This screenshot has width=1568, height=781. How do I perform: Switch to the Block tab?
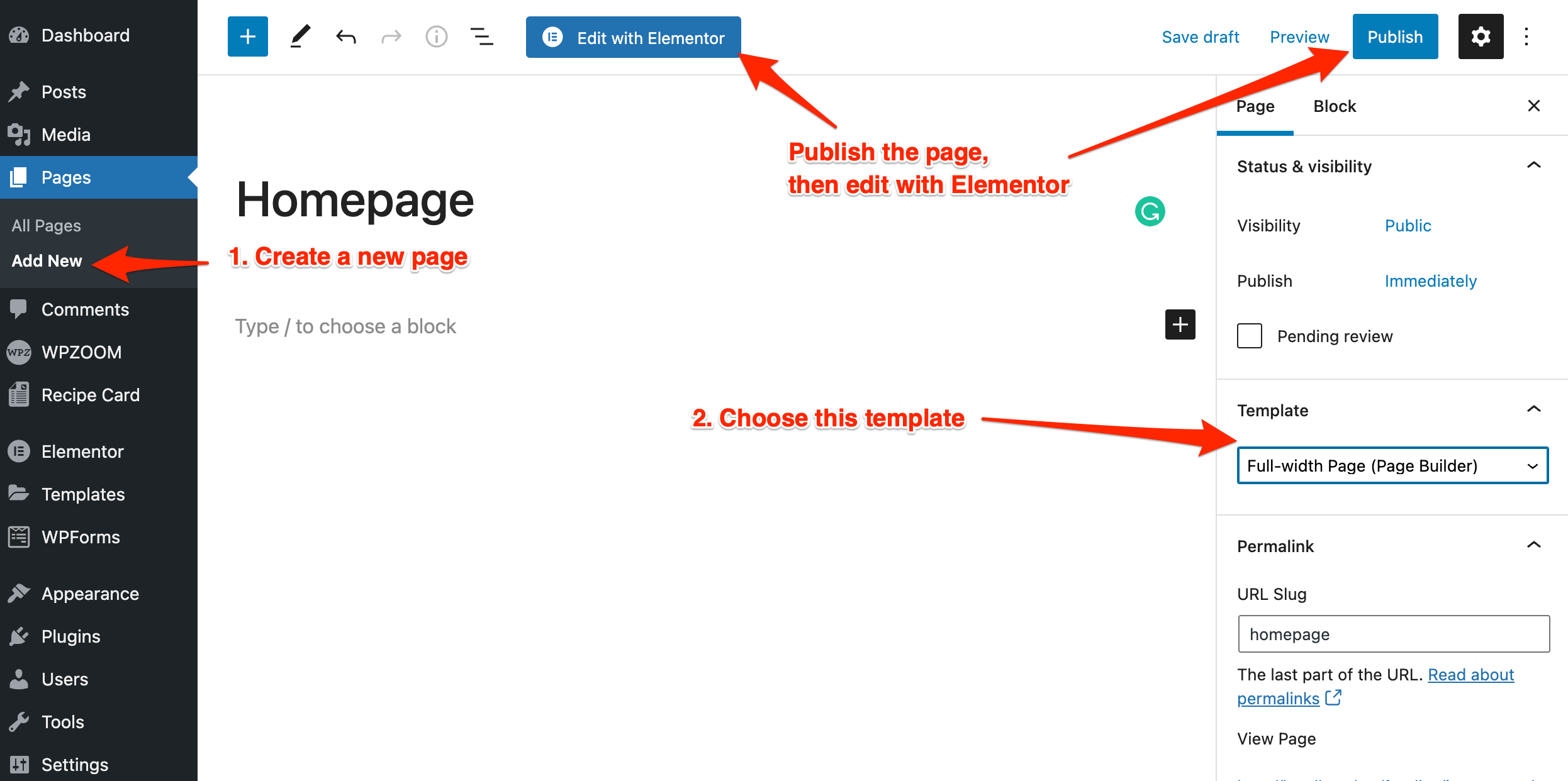[x=1335, y=106]
